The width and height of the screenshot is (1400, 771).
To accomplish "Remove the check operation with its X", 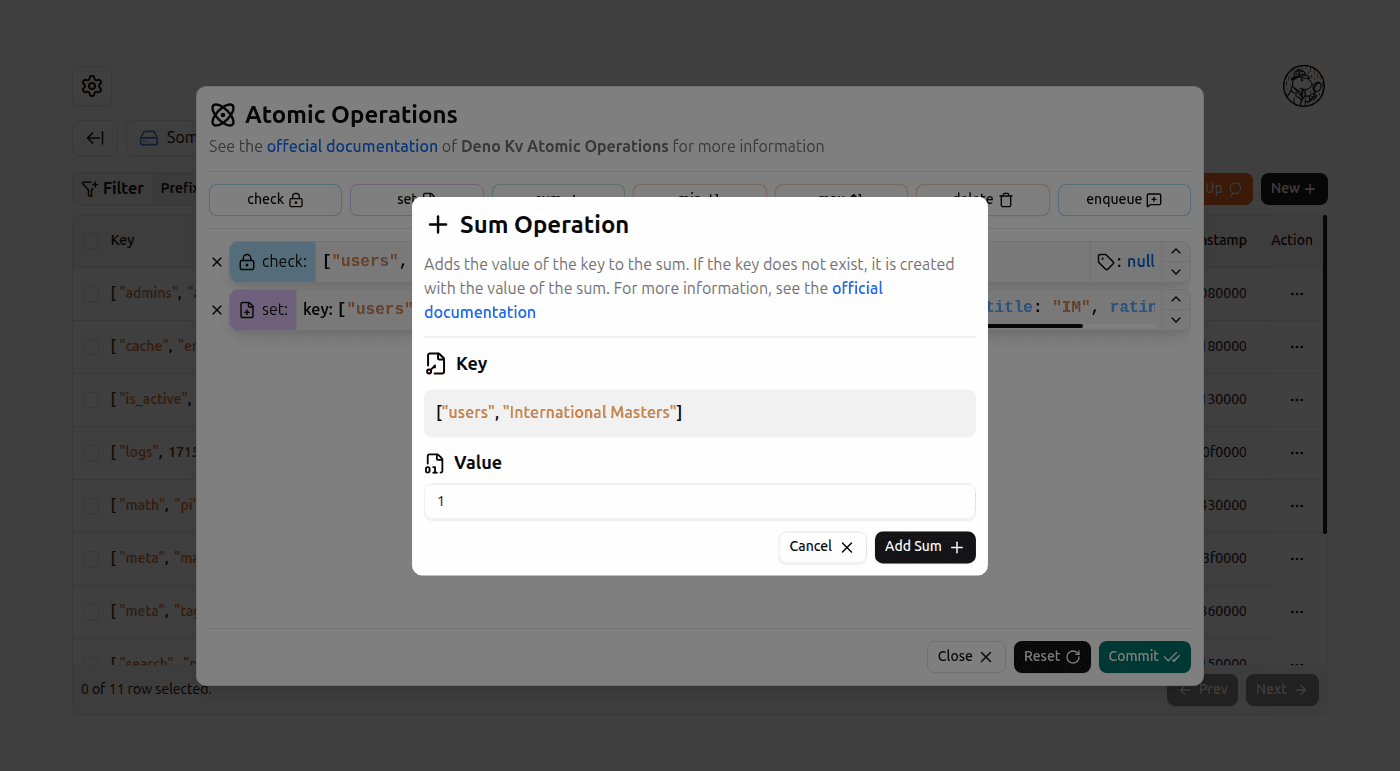I will tap(217, 261).
